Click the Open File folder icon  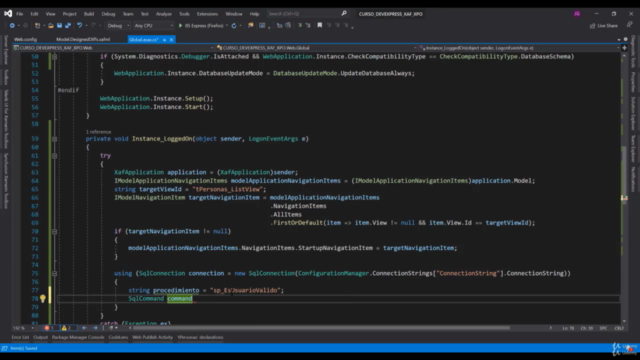pyautogui.click(x=51, y=25)
